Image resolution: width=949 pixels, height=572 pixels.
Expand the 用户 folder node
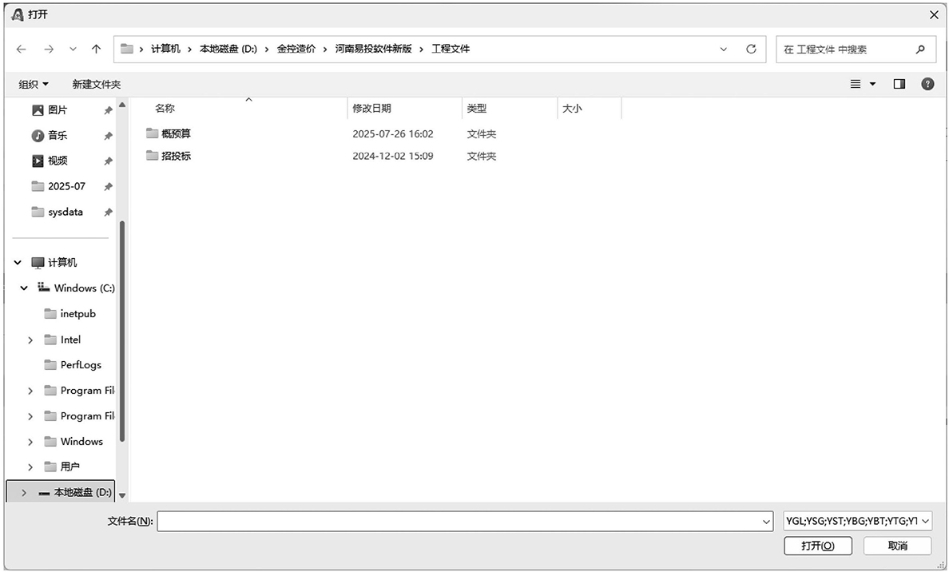pyautogui.click(x=31, y=467)
